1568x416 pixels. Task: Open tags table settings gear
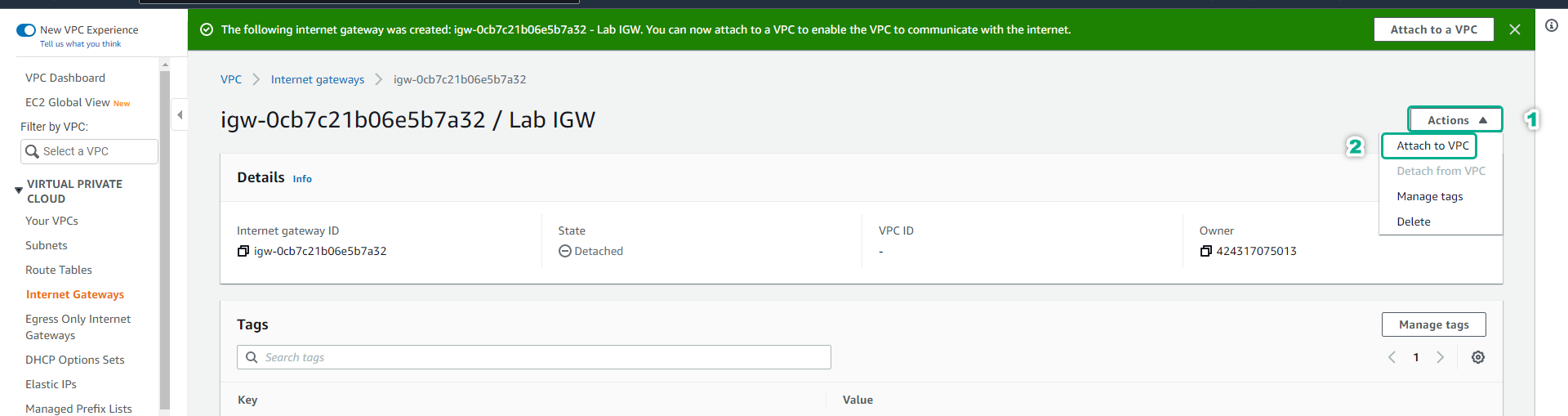[1478, 357]
